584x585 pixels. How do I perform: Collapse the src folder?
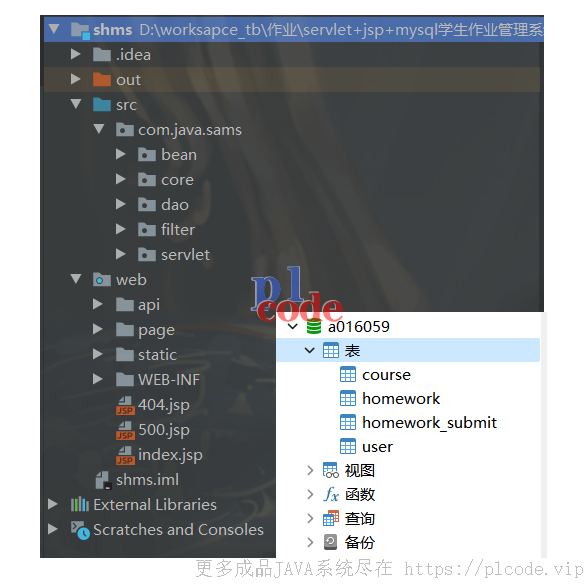click(x=76, y=104)
